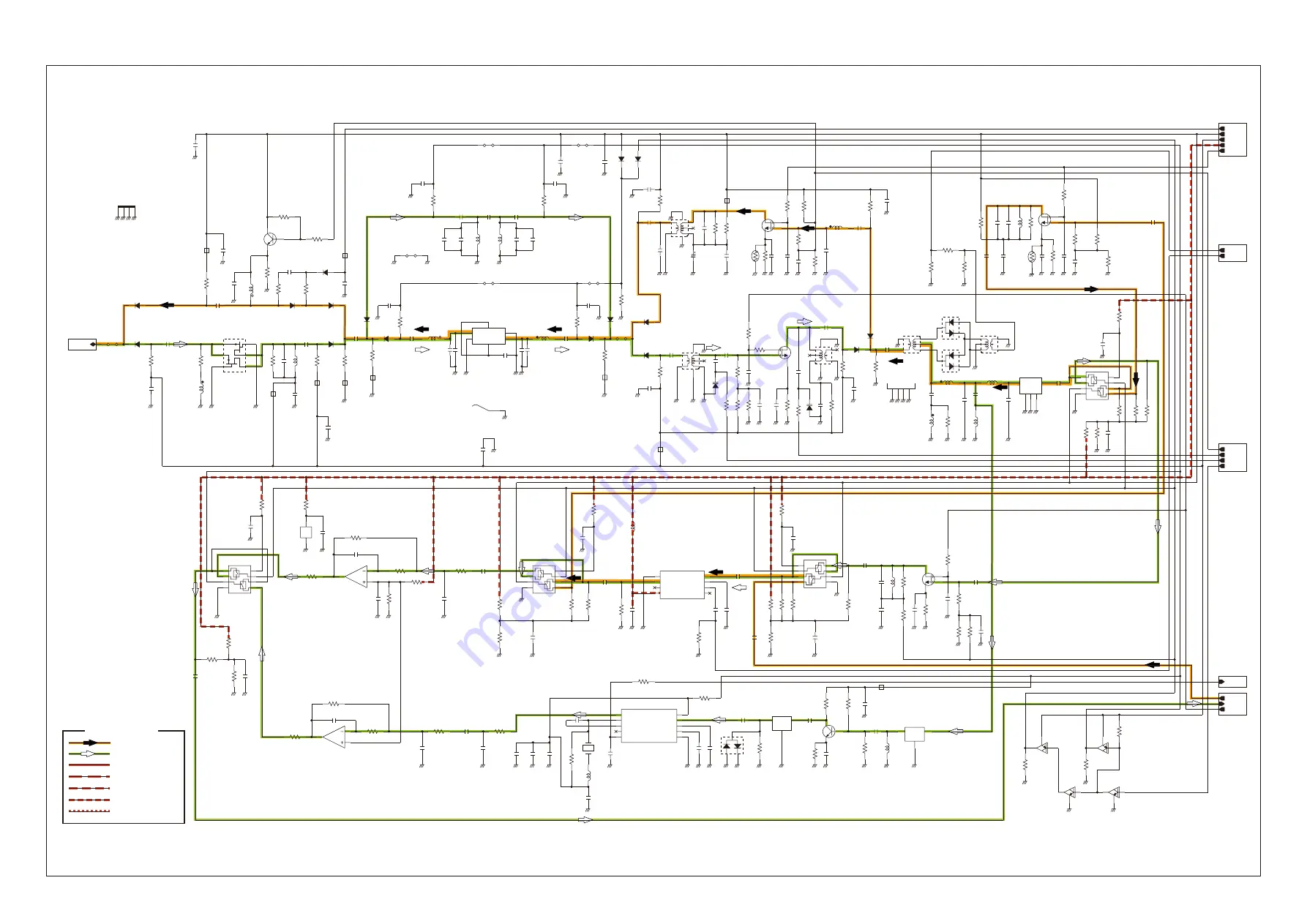The image size is (1307, 924).
Task: Click the four-pin connector block on right edge
Action: 1232,458
